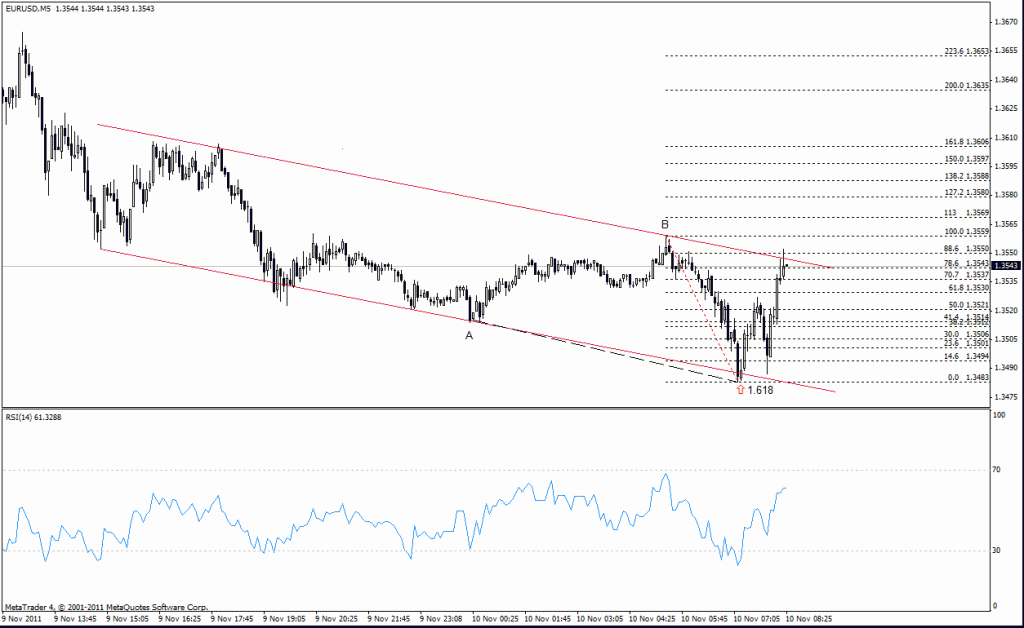Click the 10 Nov 08:25 time label

tap(808, 618)
